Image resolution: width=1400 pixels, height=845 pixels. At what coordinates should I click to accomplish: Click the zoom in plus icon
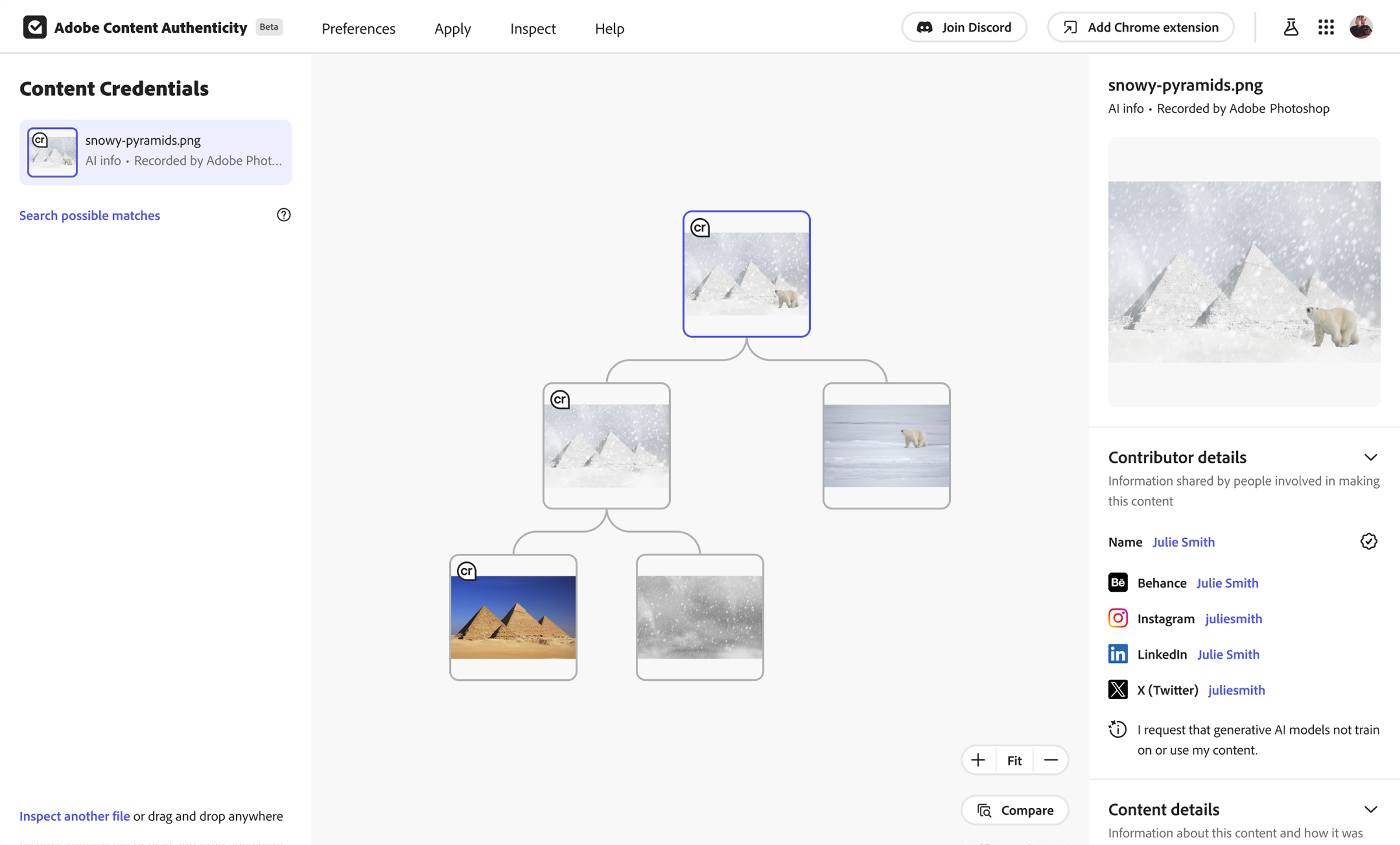(978, 760)
